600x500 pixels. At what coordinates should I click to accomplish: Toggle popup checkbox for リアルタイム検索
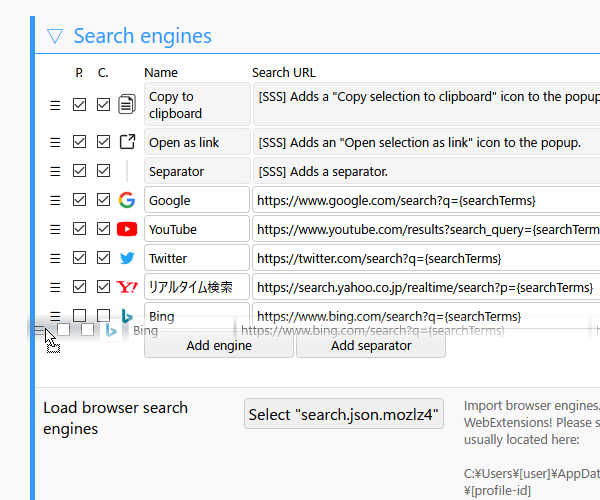point(79,287)
